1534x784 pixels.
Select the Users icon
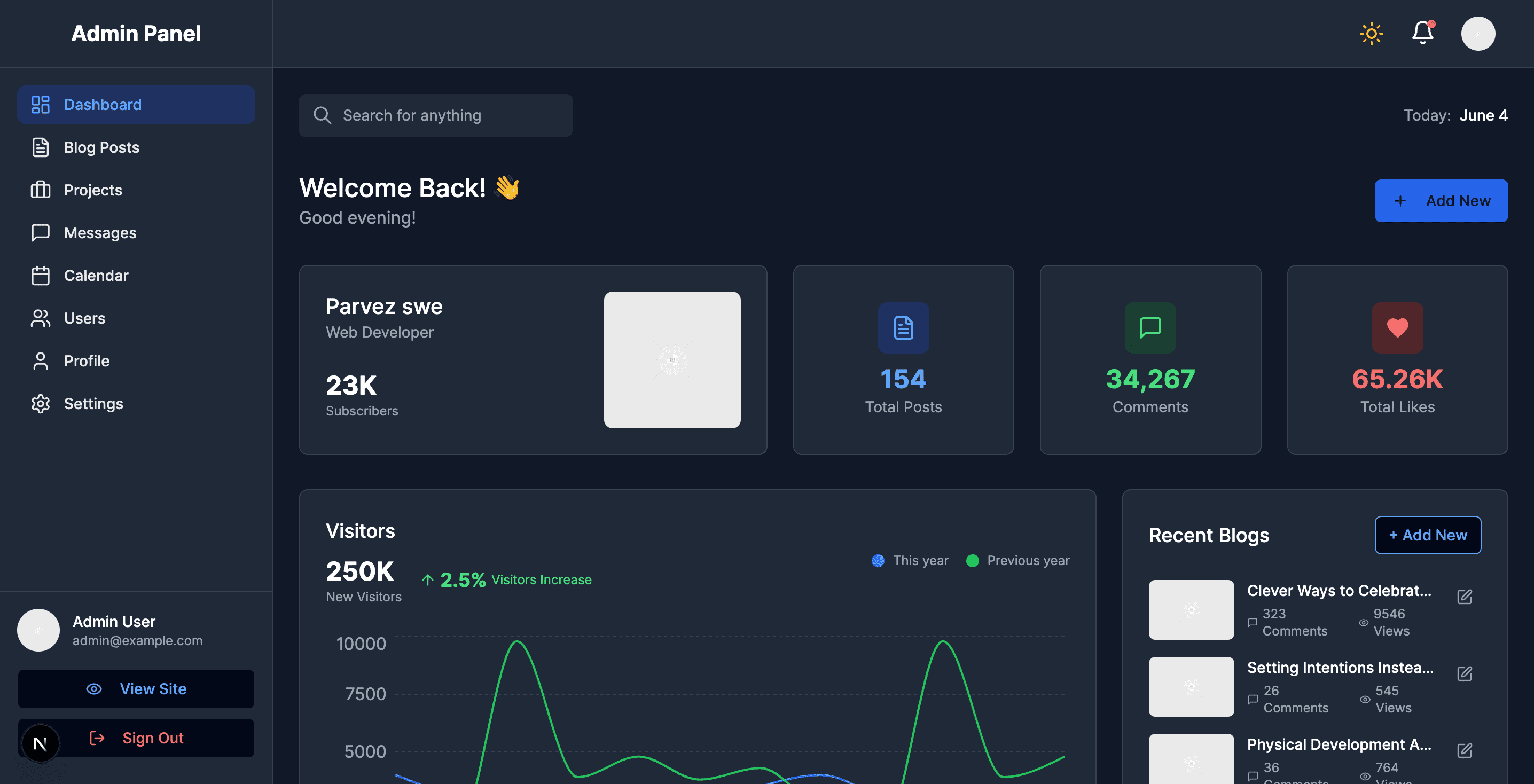pyautogui.click(x=40, y=318)
